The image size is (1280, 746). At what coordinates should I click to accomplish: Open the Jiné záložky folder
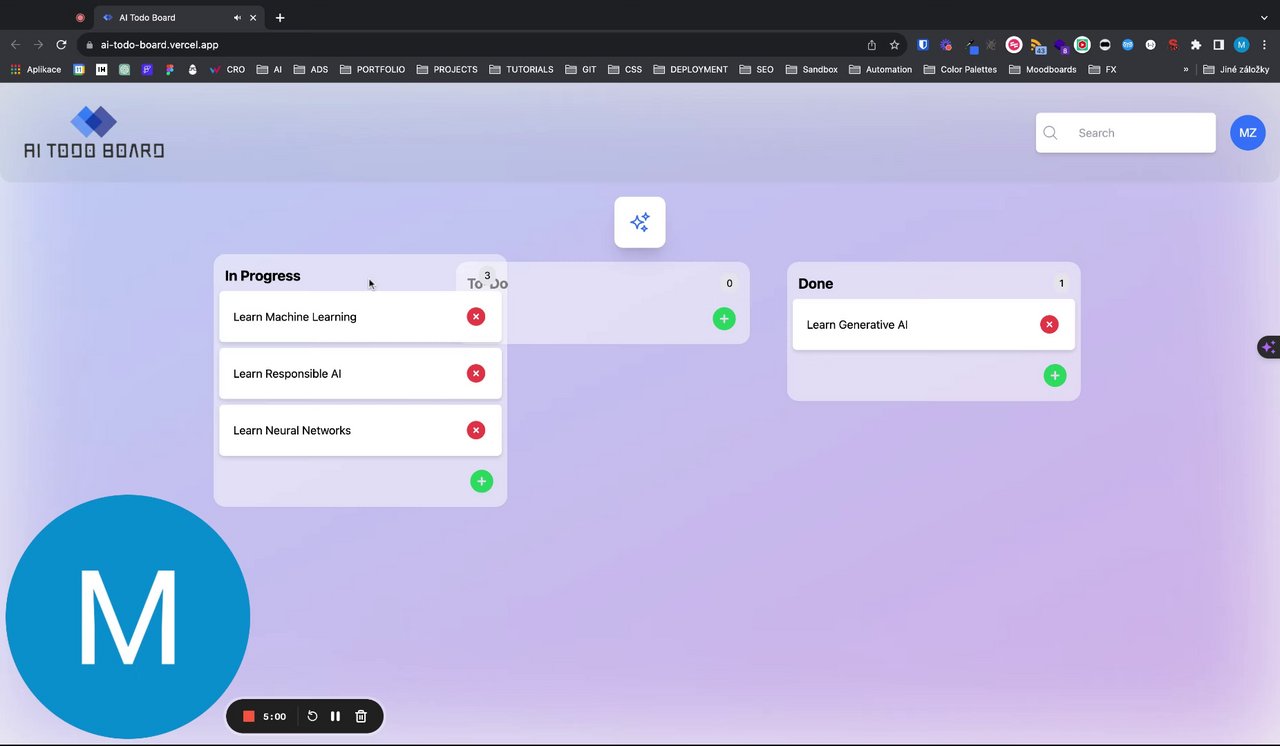[x=1236, y=70]
